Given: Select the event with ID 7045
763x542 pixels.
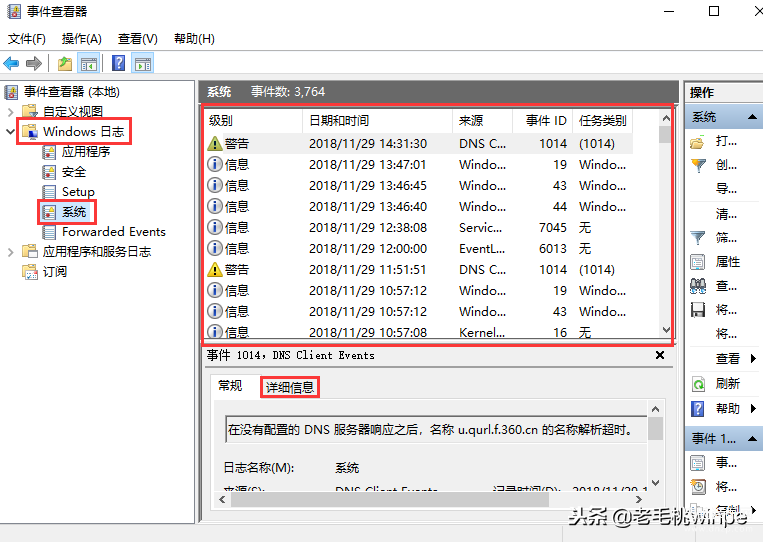Looking at the screenshot, I should click(419, 227).
